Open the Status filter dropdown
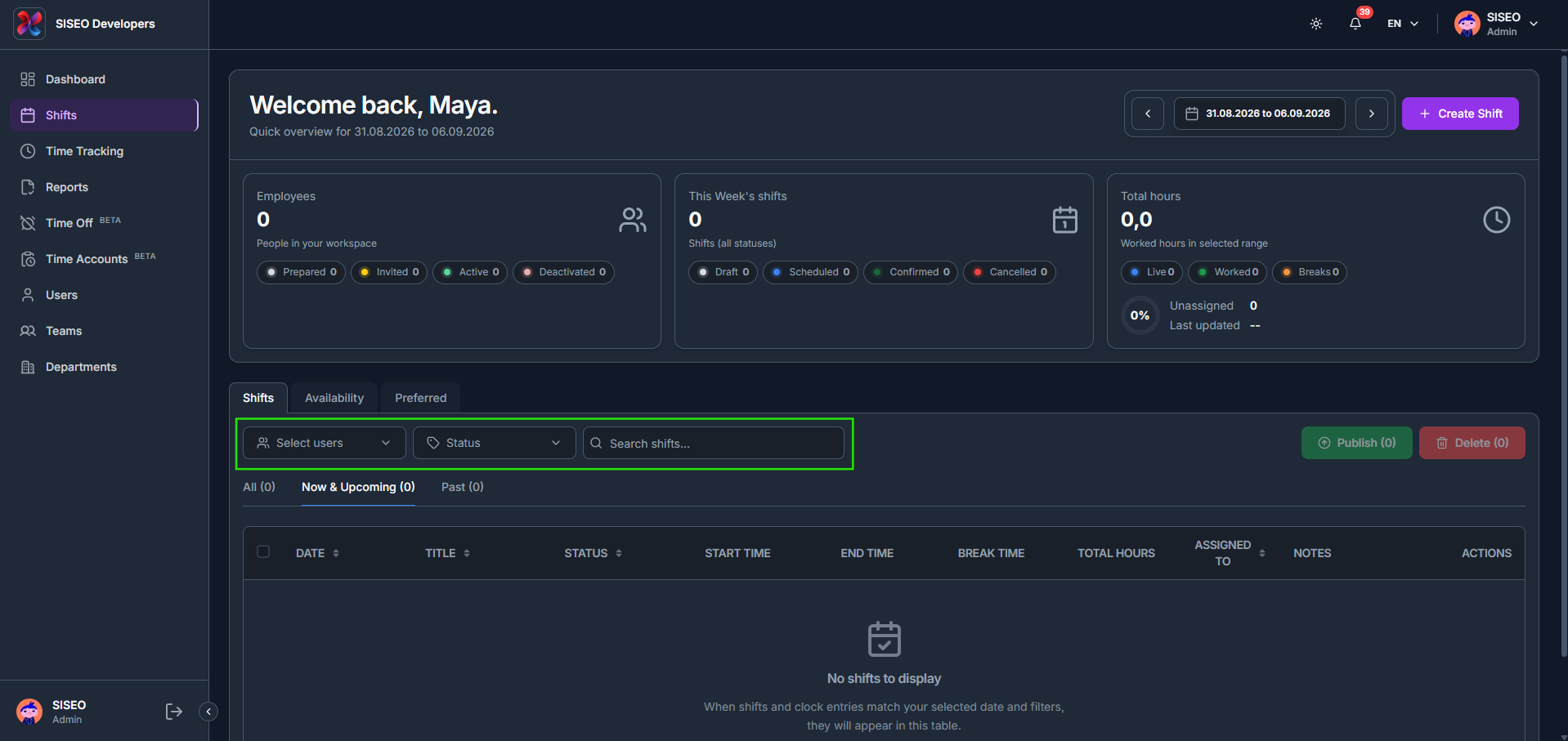 point(495,443)
